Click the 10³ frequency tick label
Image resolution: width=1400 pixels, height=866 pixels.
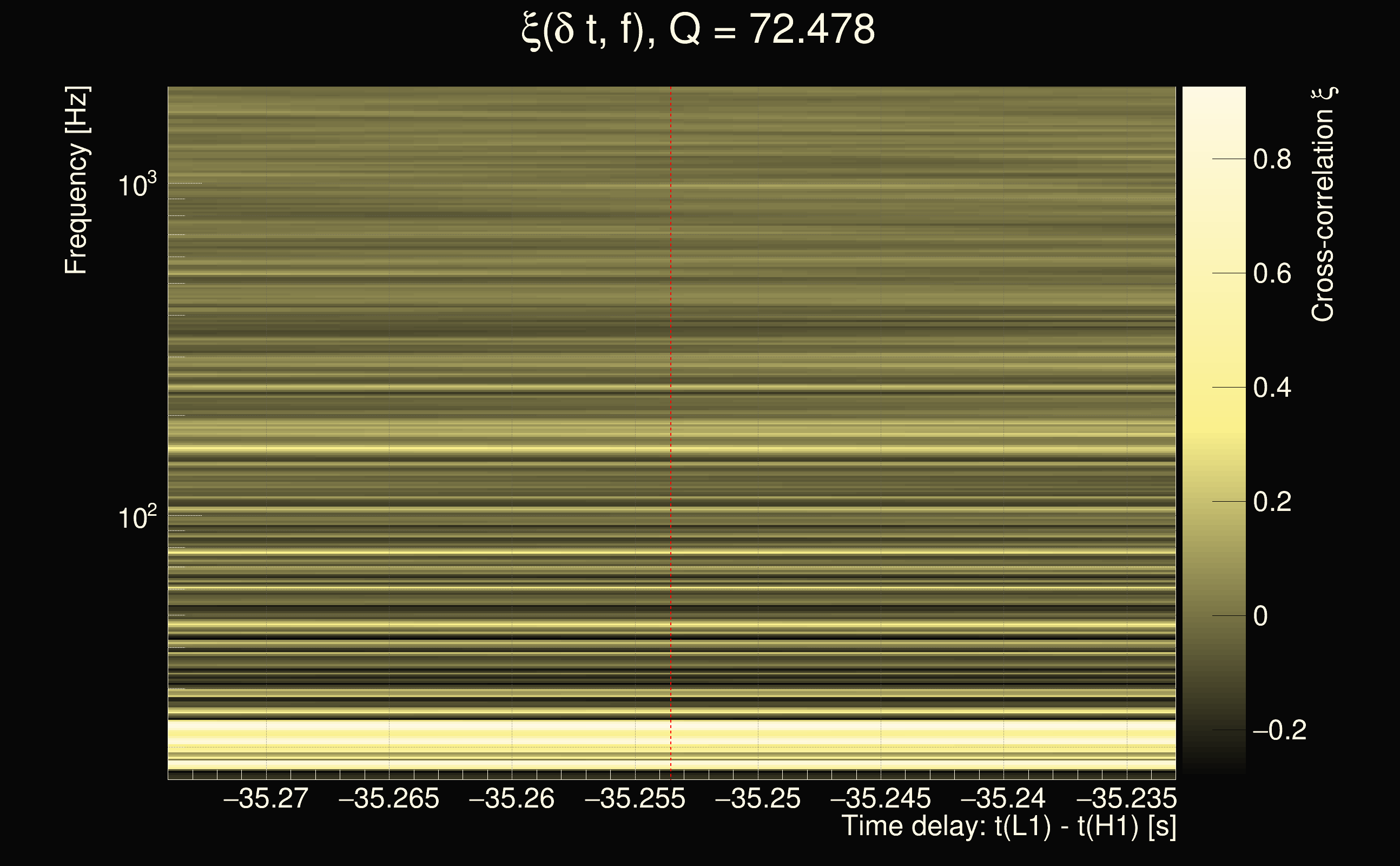(x=137, y=185)
